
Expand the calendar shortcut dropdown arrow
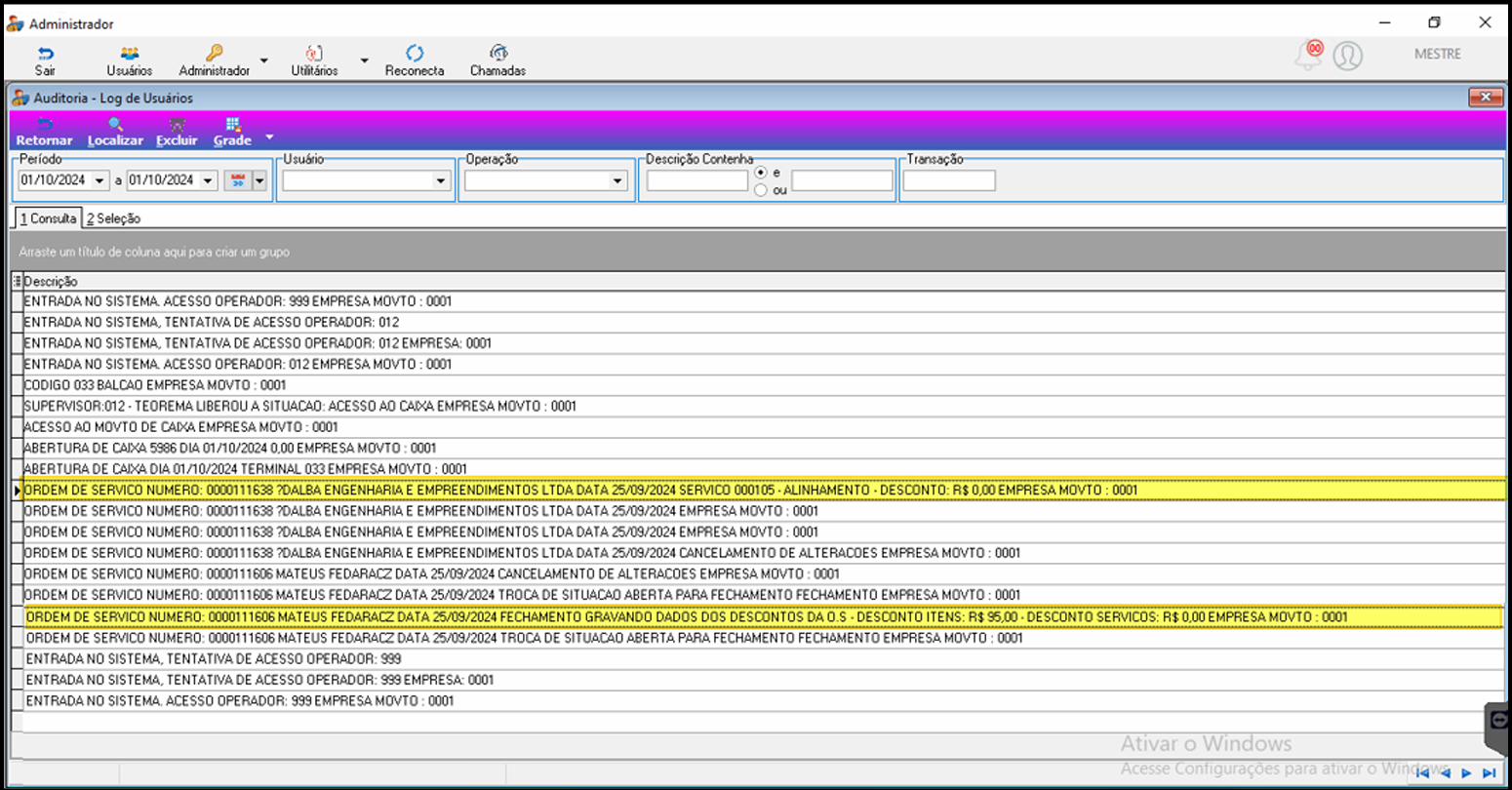[x=259, y=180]
